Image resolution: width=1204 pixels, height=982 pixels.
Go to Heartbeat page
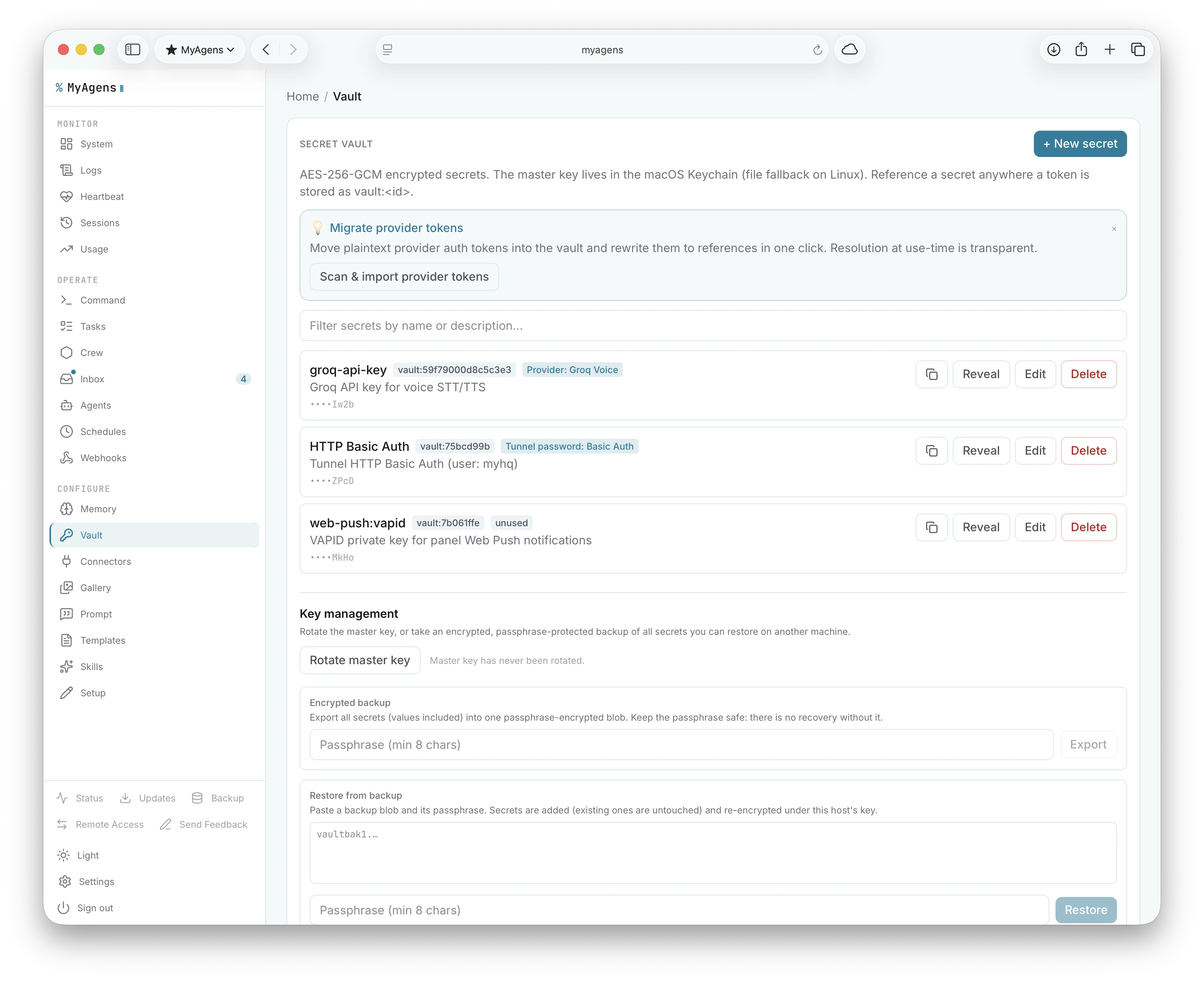click(x=154, y=196)
